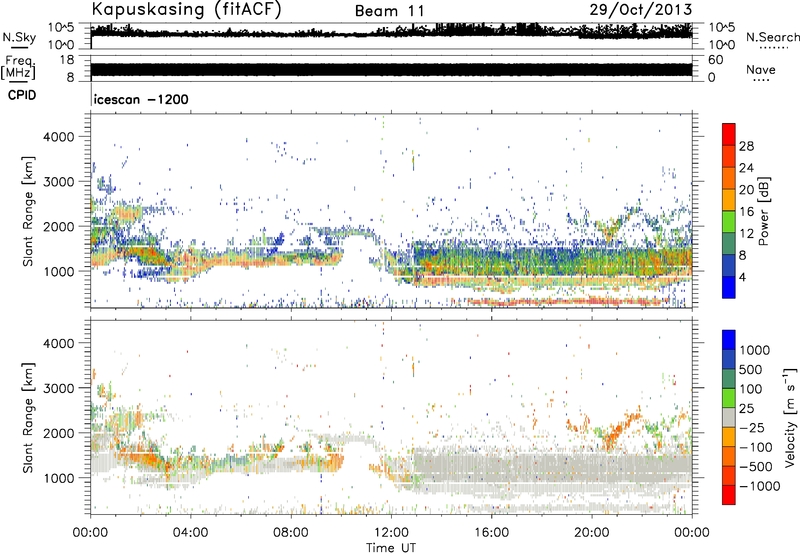
Task: Click the '20' label on power colorbar
Action: tap(746, 190)
